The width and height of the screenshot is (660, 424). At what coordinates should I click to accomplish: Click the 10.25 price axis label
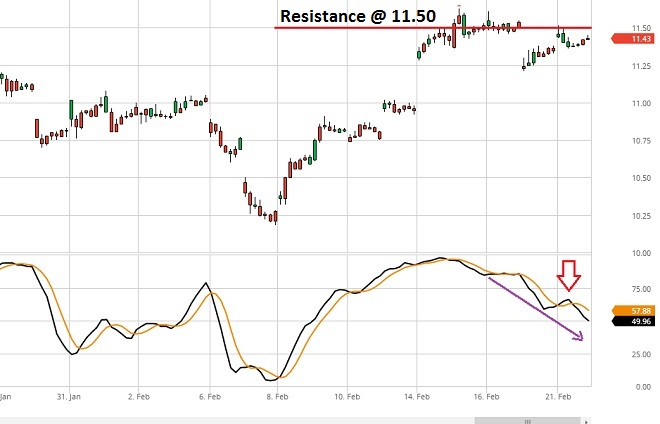tap(641, 216)
